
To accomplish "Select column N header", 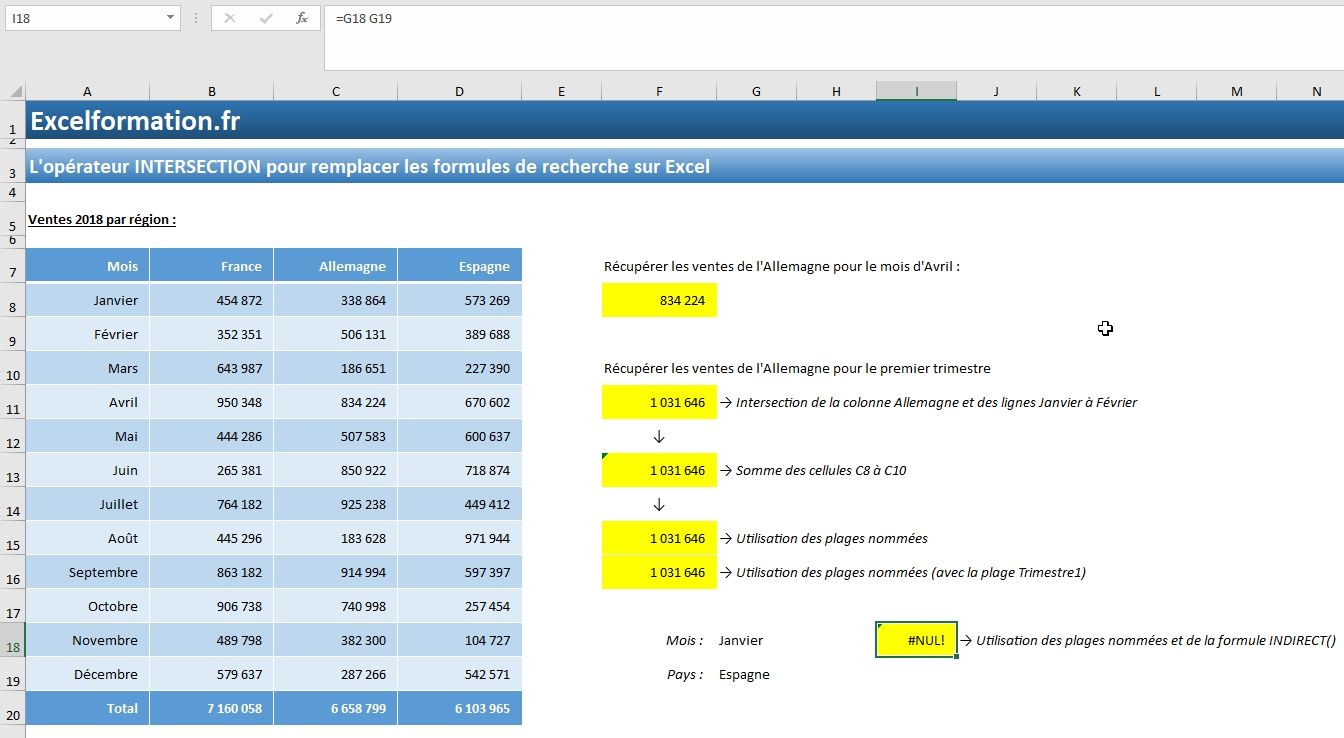I will click(x=1316, y=91).
